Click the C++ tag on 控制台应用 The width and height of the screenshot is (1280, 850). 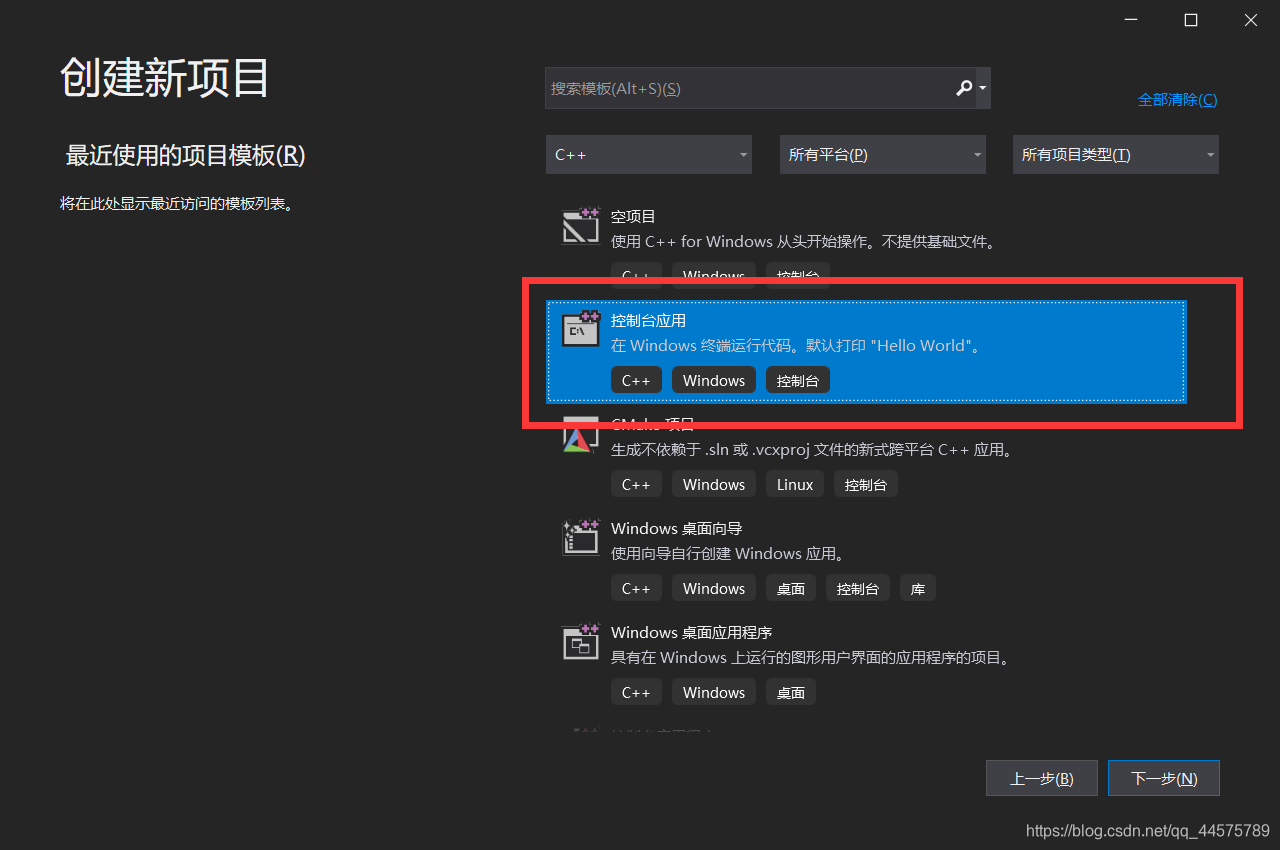click(636, 380)
